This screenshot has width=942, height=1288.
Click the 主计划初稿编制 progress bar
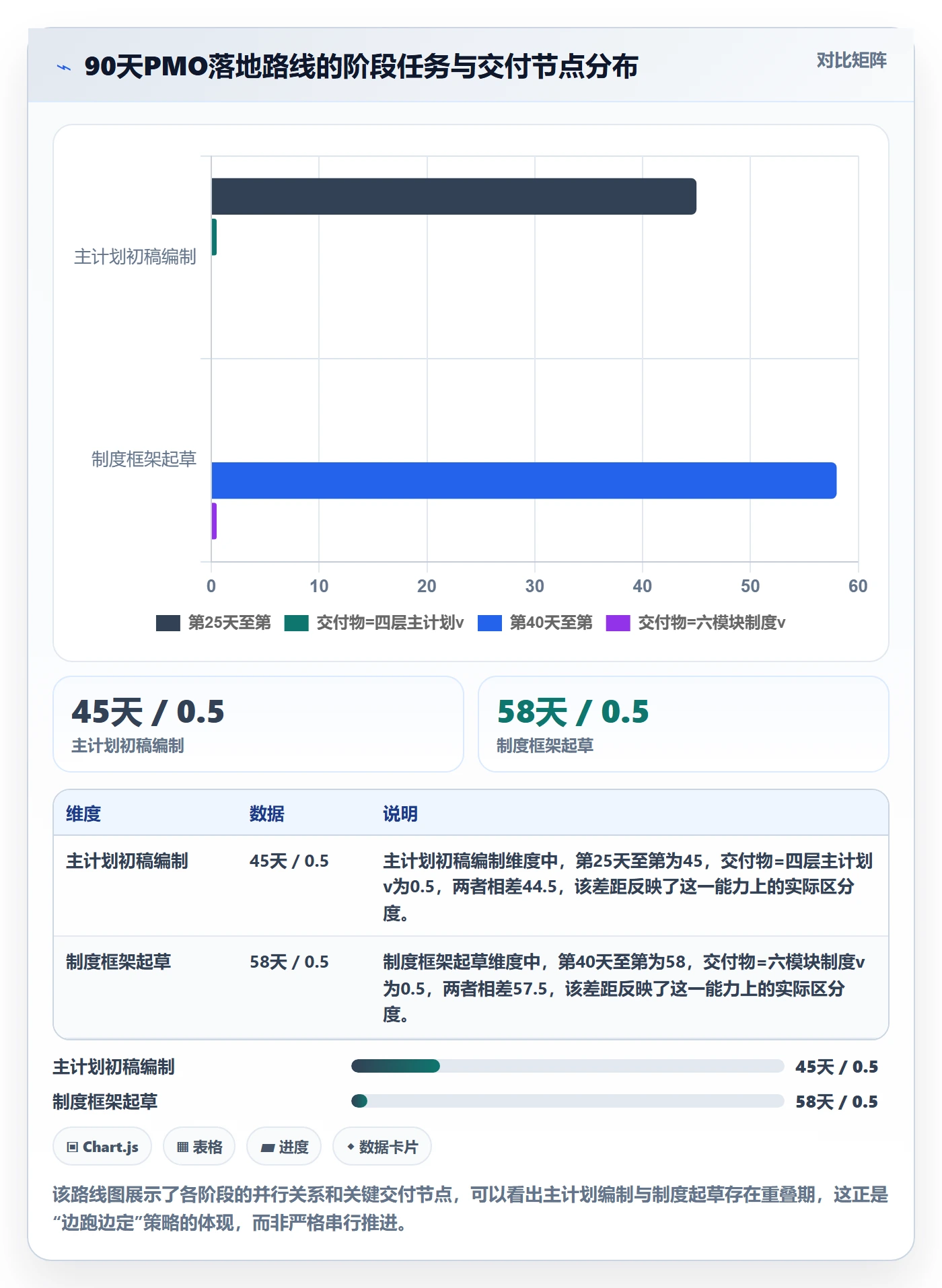(x=567, y=1066)
